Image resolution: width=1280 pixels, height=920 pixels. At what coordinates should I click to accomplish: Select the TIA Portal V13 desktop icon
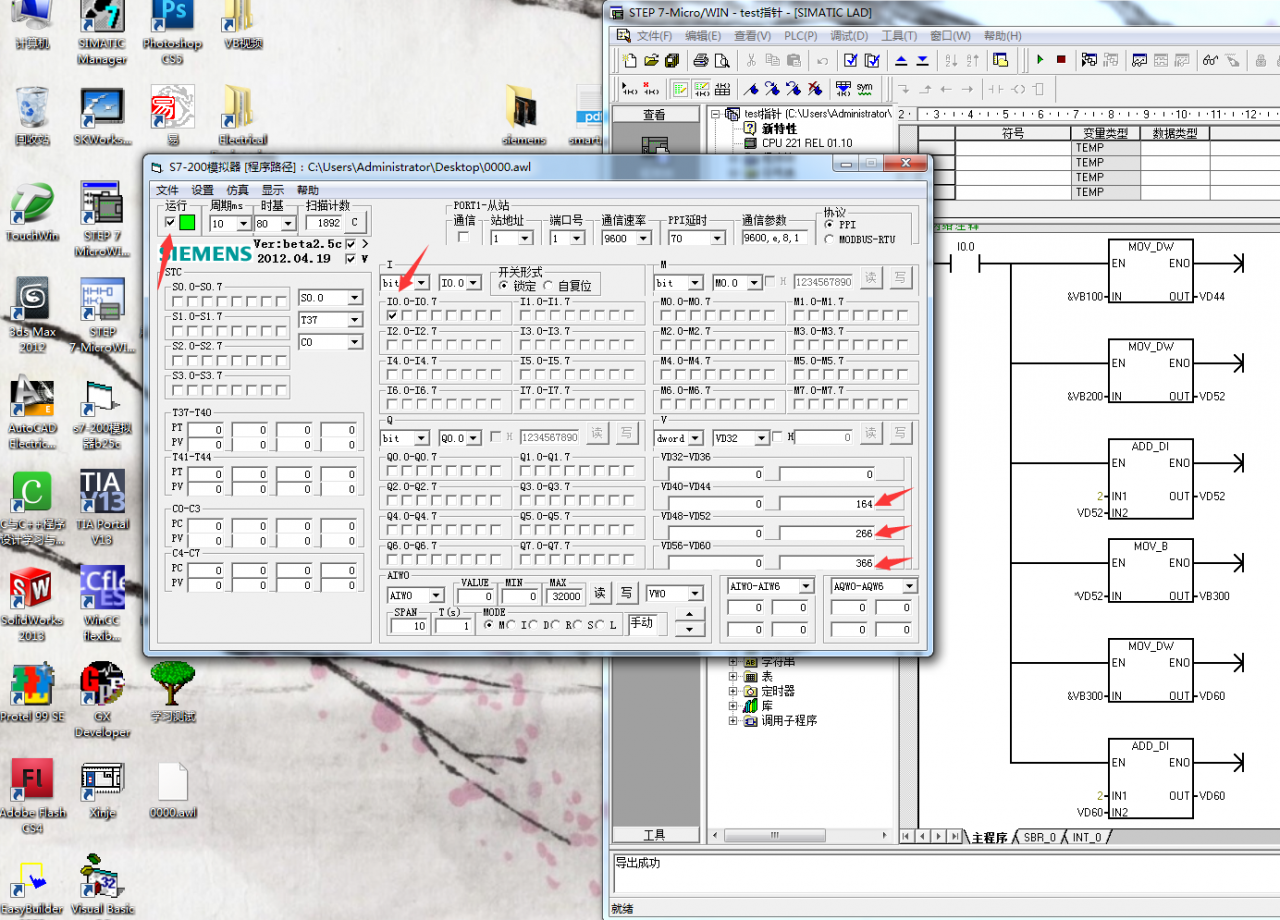point(102,507)
